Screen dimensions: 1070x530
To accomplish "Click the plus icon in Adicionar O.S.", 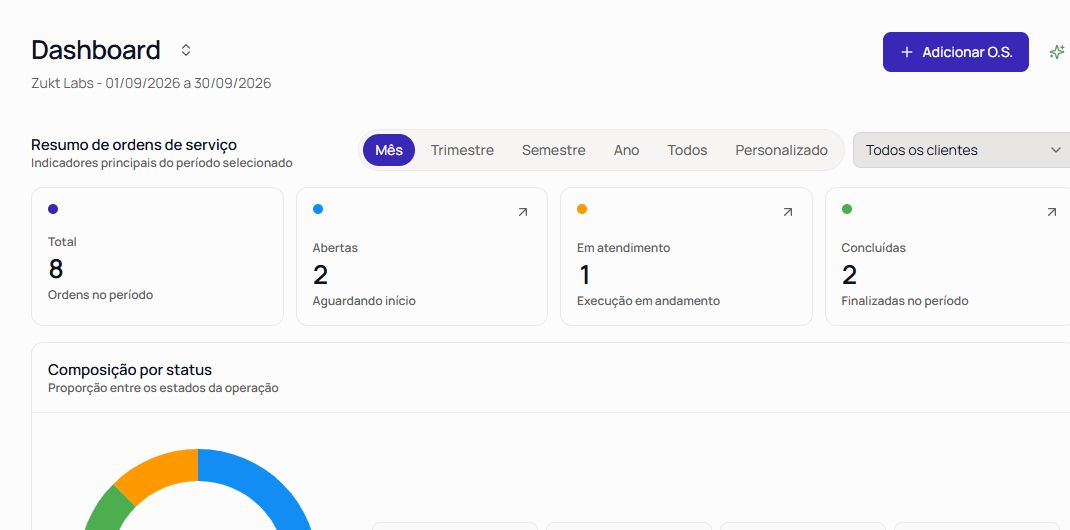I will [x=906, y=52].
